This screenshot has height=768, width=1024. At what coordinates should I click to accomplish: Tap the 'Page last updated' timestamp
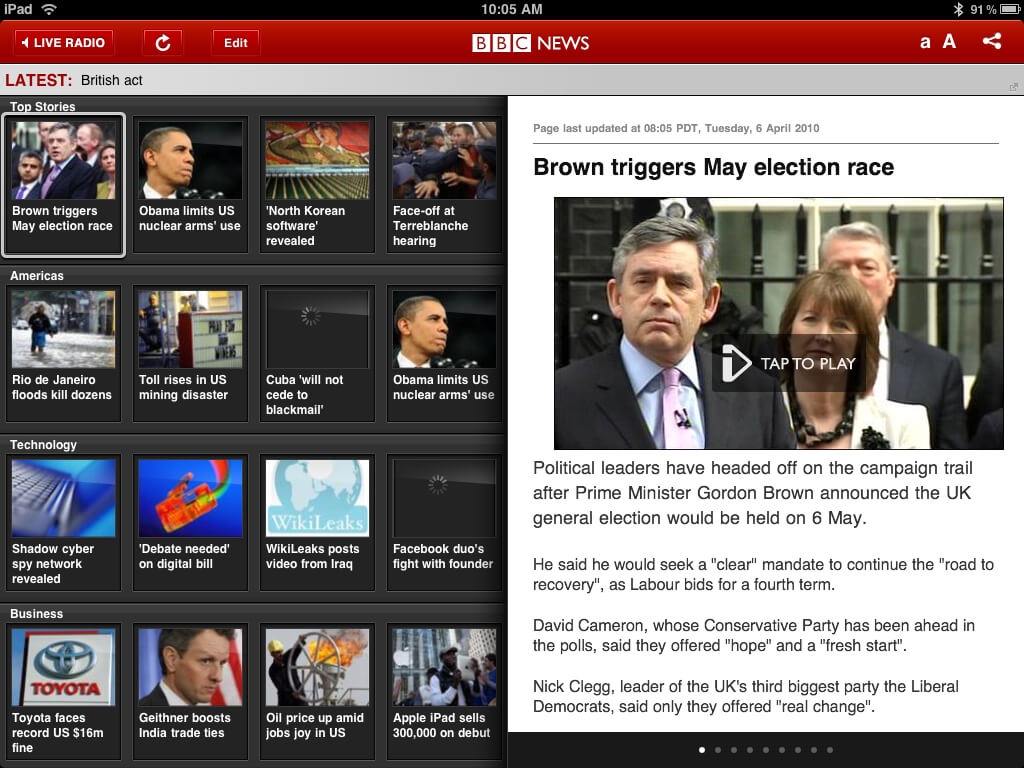click(x=676, y=128)
